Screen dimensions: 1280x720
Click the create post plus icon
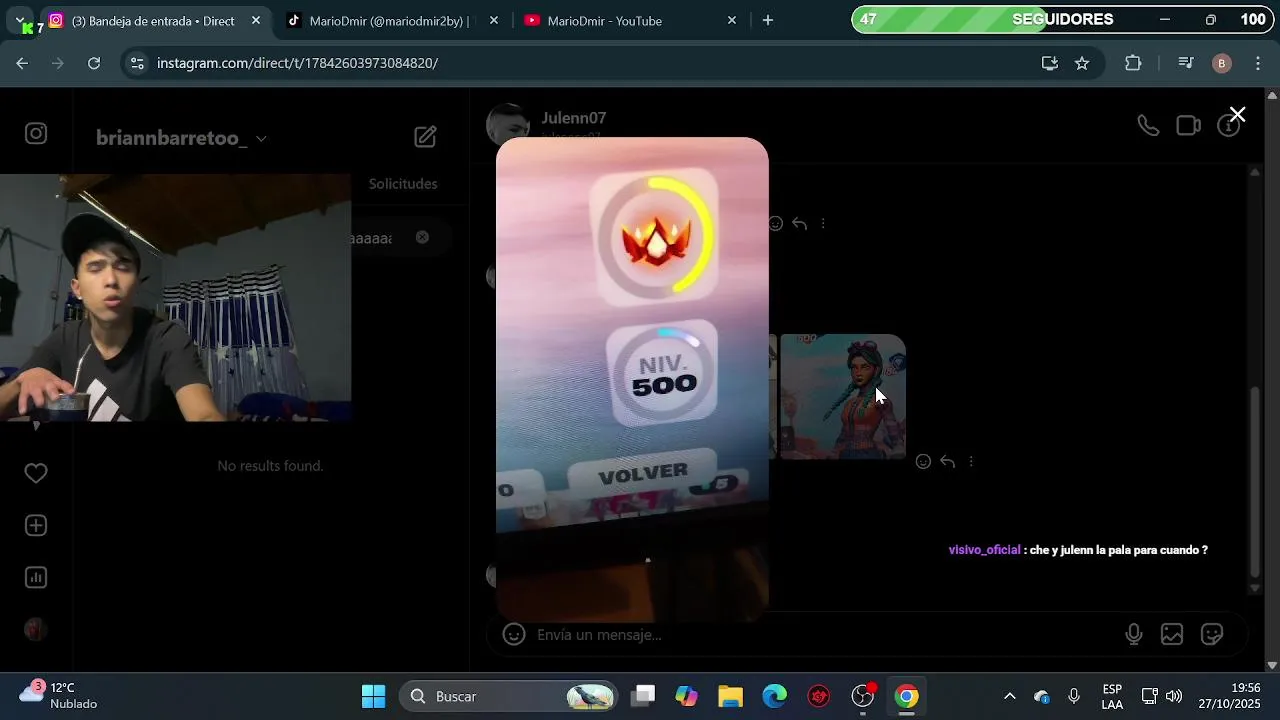coord(36,525)
